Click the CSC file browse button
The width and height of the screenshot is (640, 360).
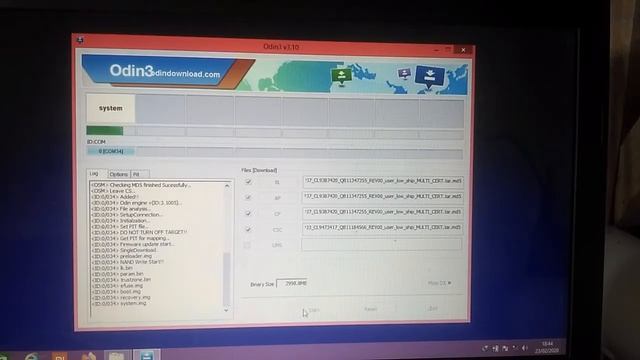point(277,230)
